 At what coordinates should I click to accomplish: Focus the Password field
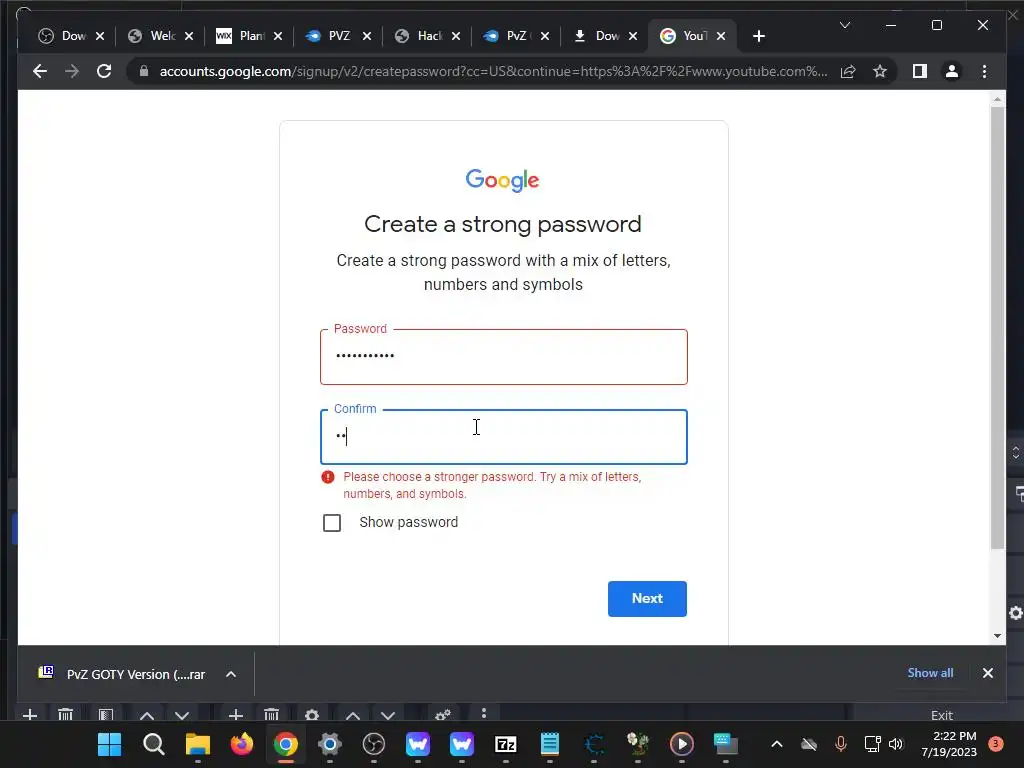pyautogui.click(x=504, y=357)
